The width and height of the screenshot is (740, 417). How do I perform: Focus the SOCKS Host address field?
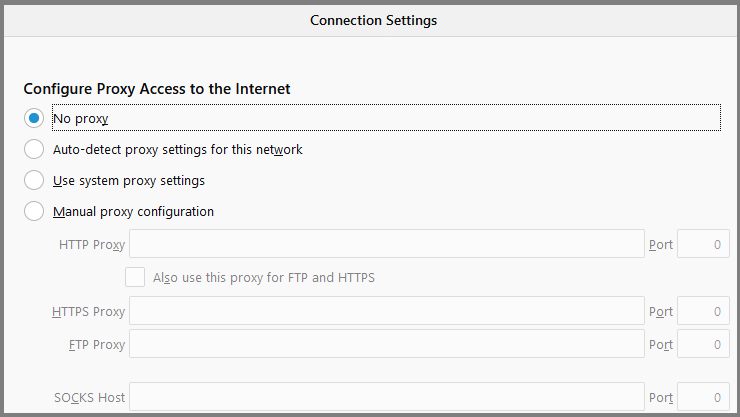[386, 397]
